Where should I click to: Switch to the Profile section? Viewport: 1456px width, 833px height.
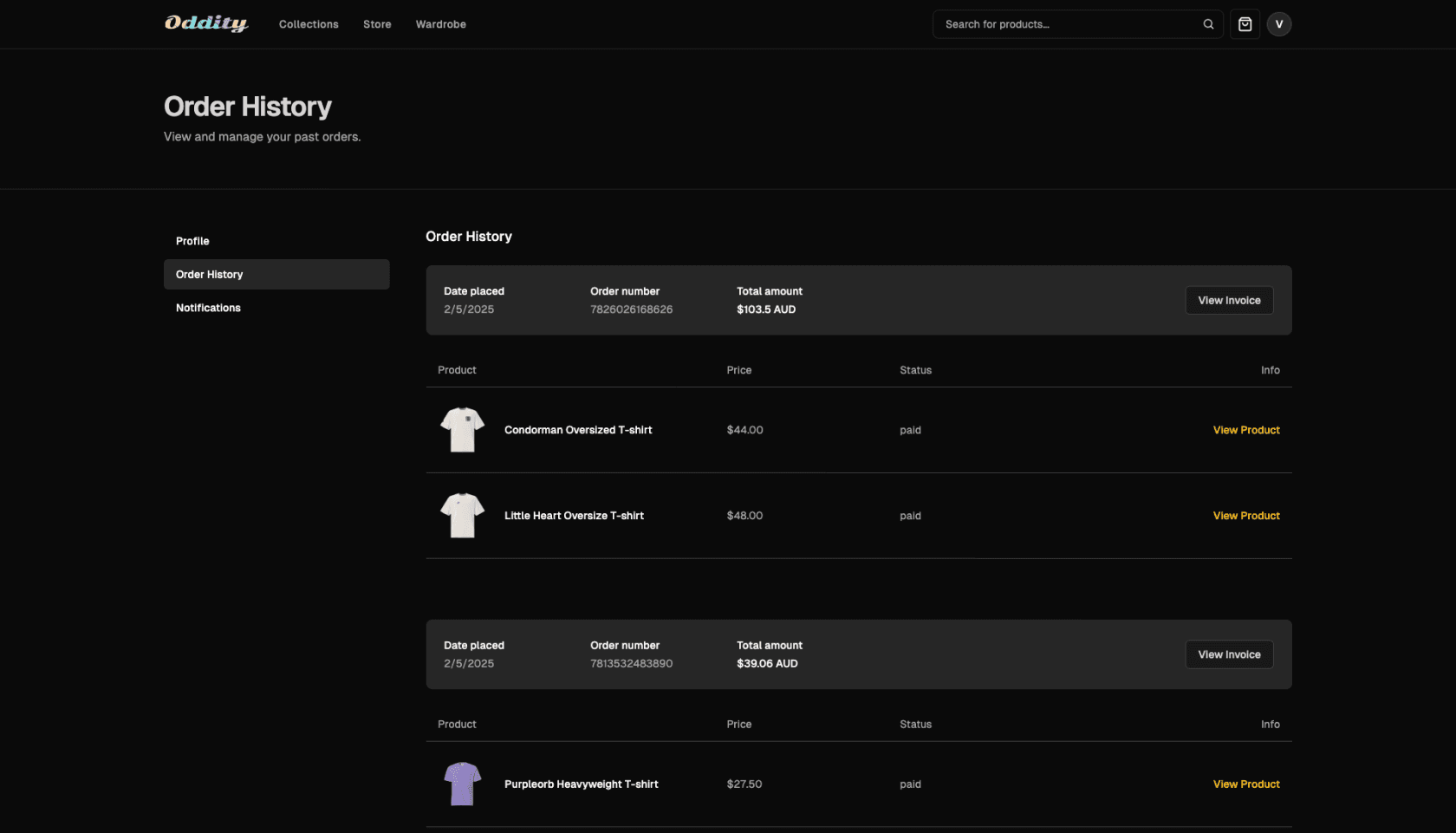pos(192,240)
